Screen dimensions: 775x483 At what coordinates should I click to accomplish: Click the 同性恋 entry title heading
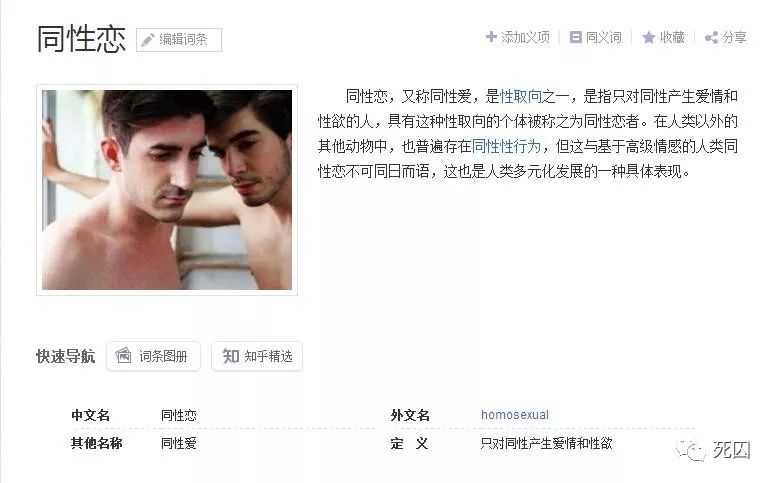[x=82, y=39]
